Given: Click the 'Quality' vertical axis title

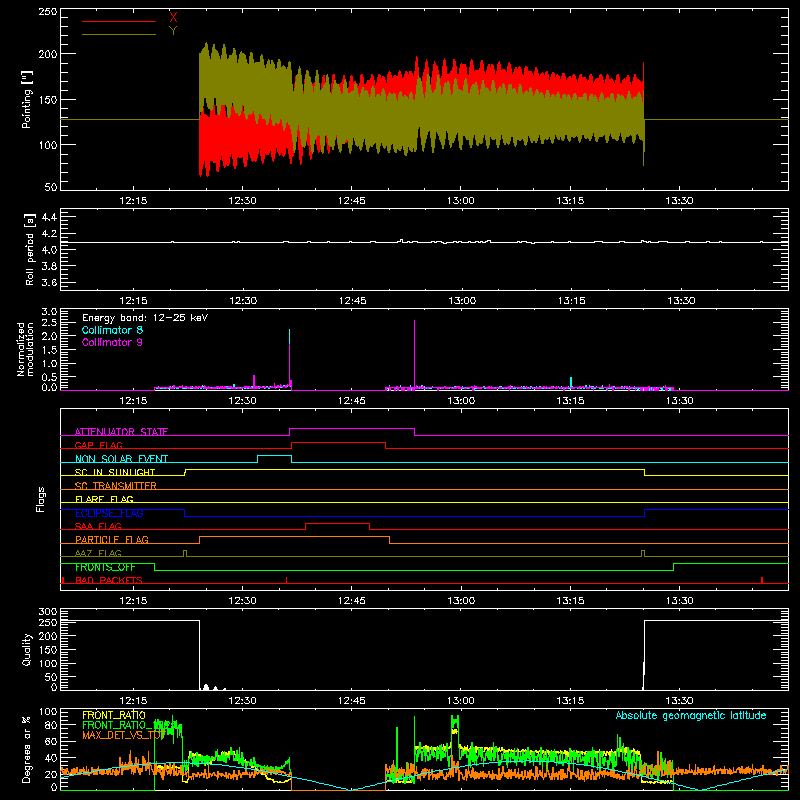Looking at the screenshot, I should (x=27, y=649).
